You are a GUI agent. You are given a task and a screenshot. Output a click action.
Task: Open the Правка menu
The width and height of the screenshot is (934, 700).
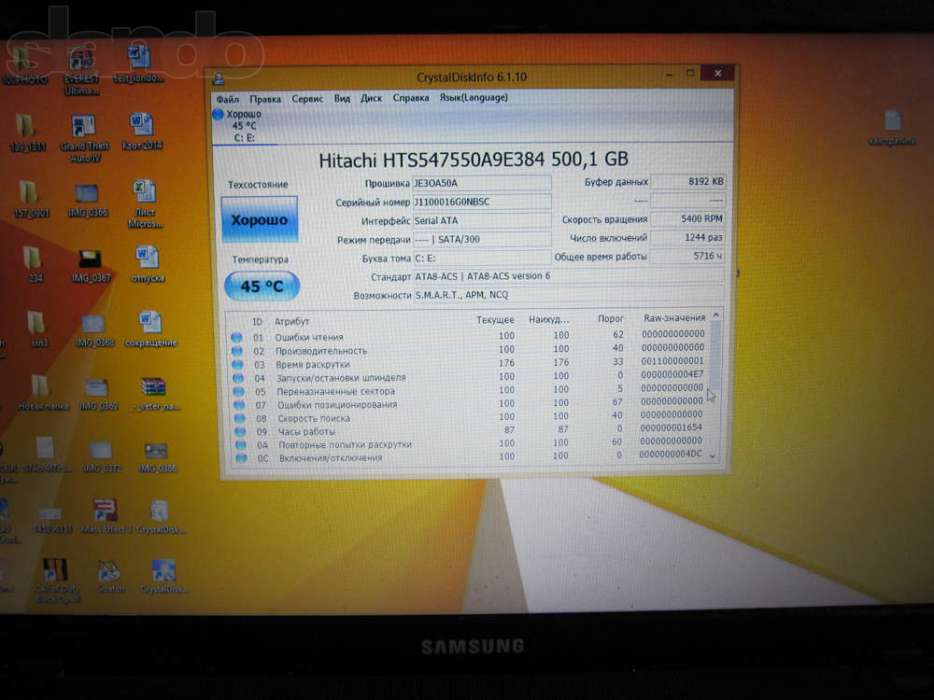tap(265, 99)
